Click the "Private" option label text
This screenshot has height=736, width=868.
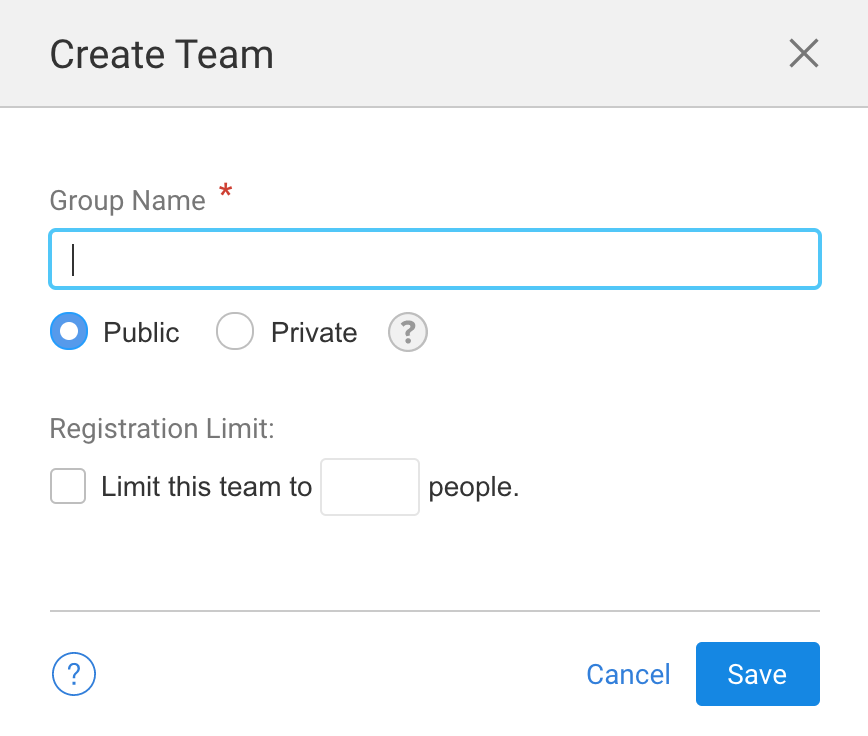[x=314, y=333]
